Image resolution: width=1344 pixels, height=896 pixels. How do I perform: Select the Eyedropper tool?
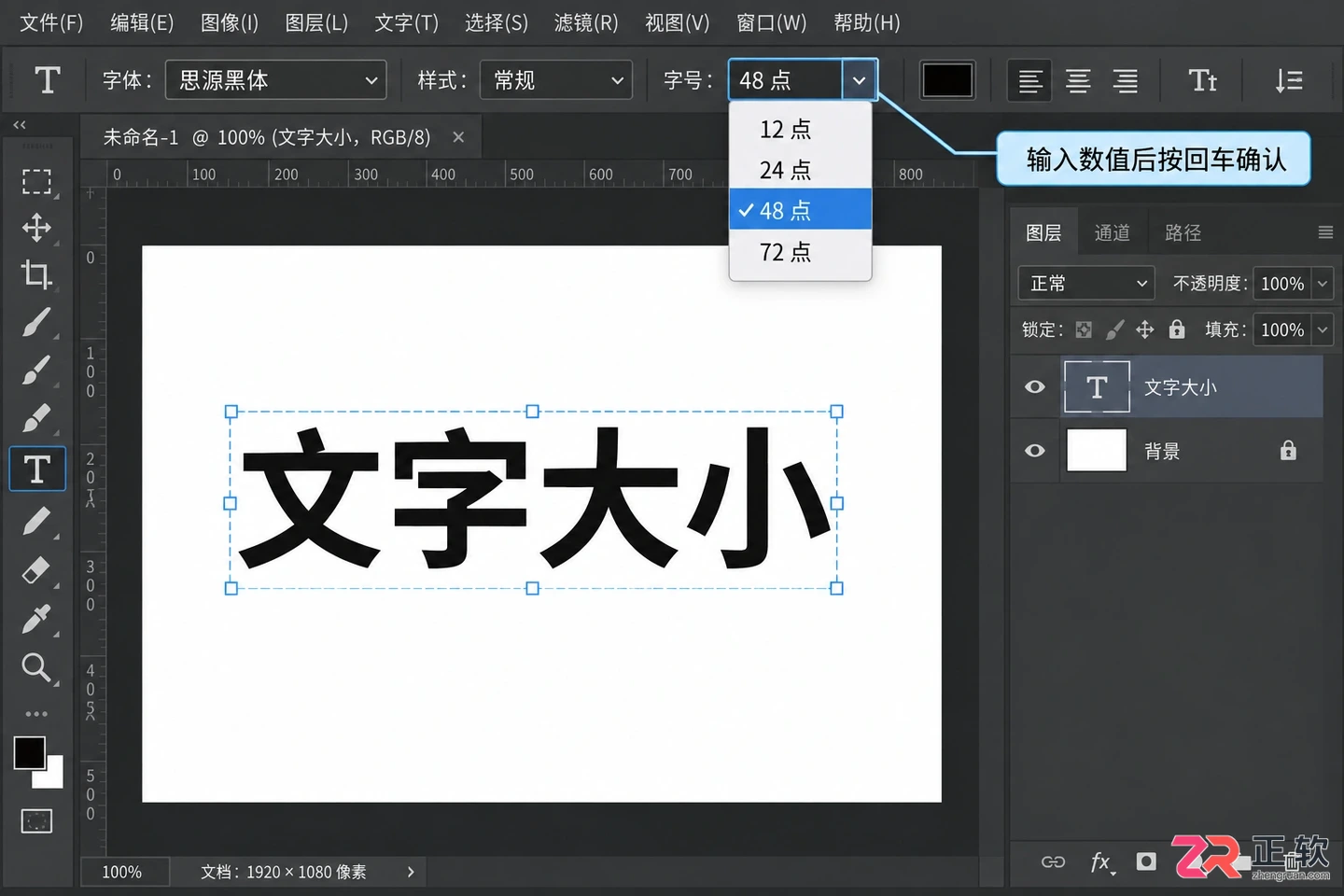(36, 619)
